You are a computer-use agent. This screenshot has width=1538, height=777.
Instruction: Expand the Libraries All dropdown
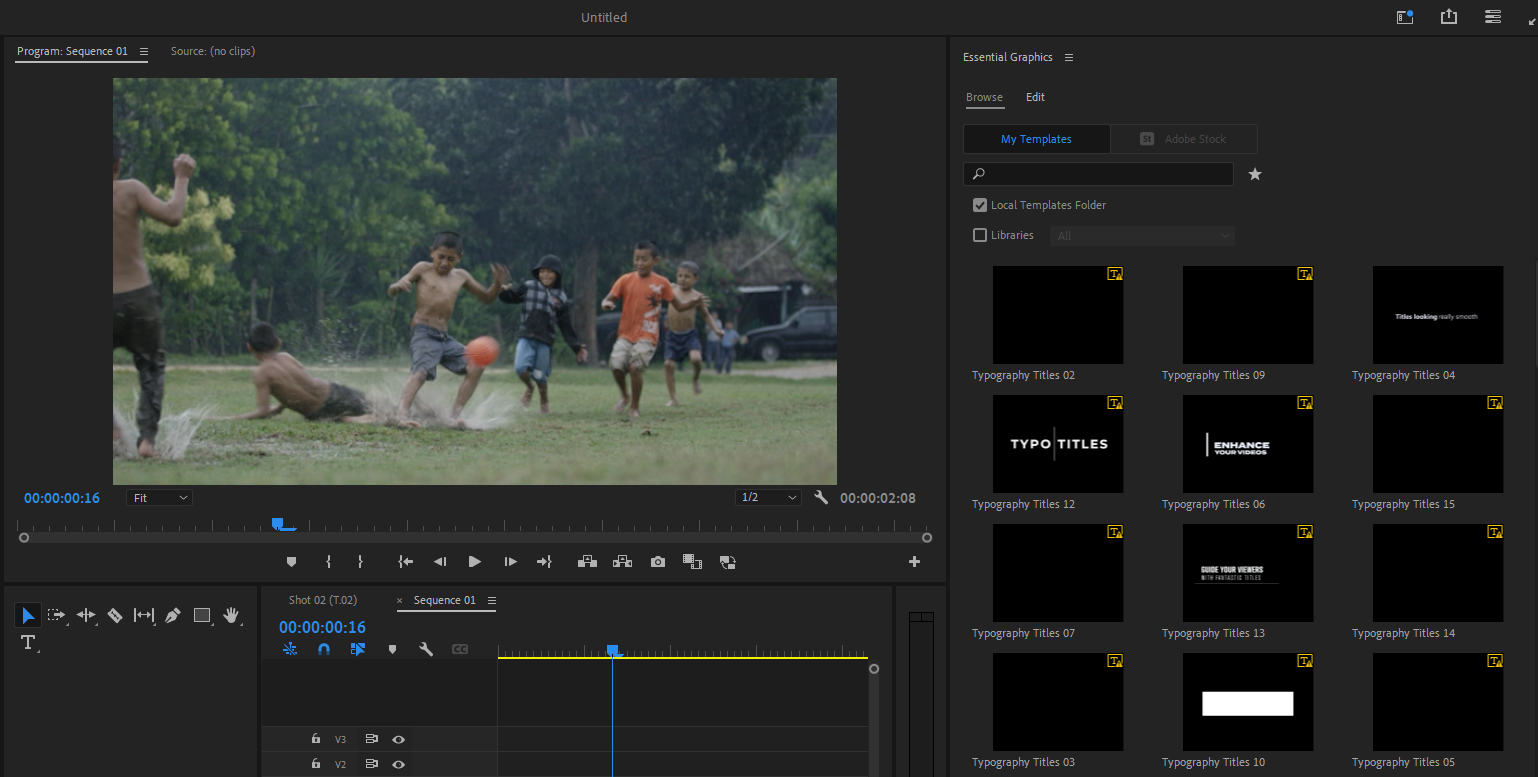pyautogui.click(x=1143, y=235)
